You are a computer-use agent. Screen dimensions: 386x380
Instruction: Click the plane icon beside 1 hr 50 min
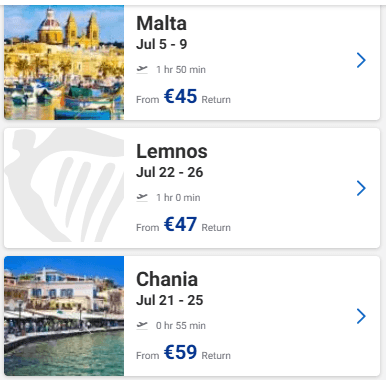(x=142, y=69)
